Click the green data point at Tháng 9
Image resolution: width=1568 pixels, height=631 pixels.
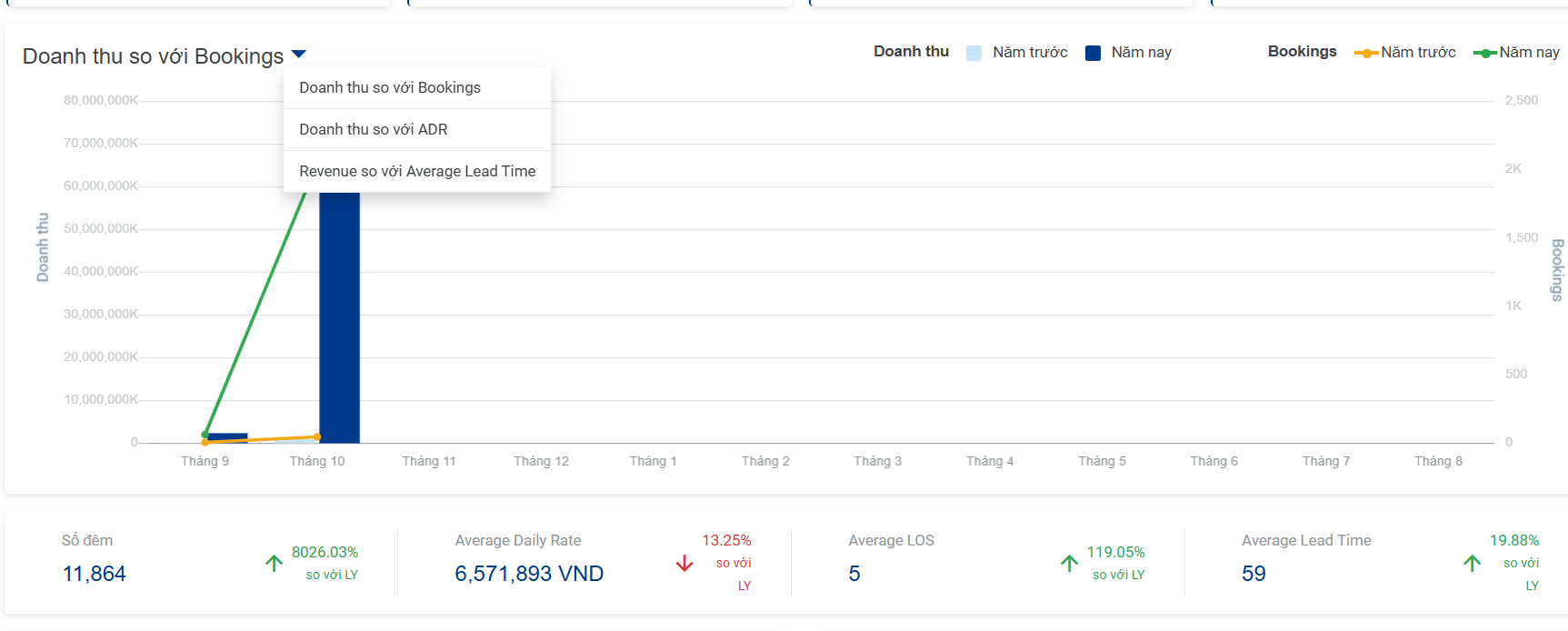[205, 435]
